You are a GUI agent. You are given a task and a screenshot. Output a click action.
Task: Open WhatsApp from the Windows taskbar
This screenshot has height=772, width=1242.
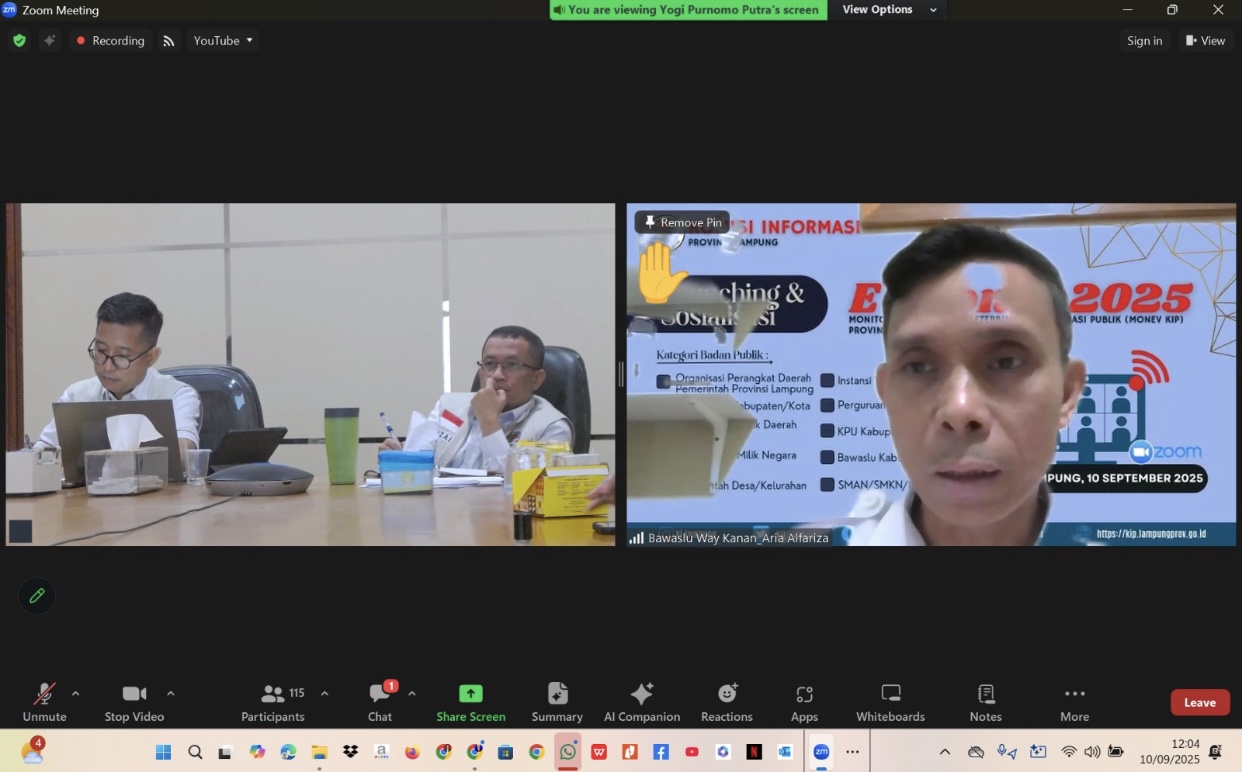point(568,752)
